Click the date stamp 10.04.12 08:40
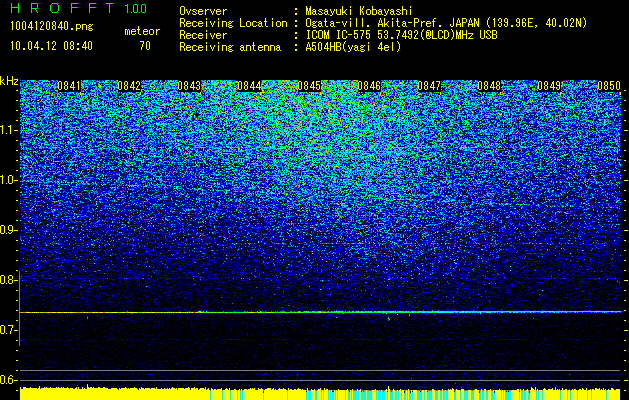 (x=51, y=46)
